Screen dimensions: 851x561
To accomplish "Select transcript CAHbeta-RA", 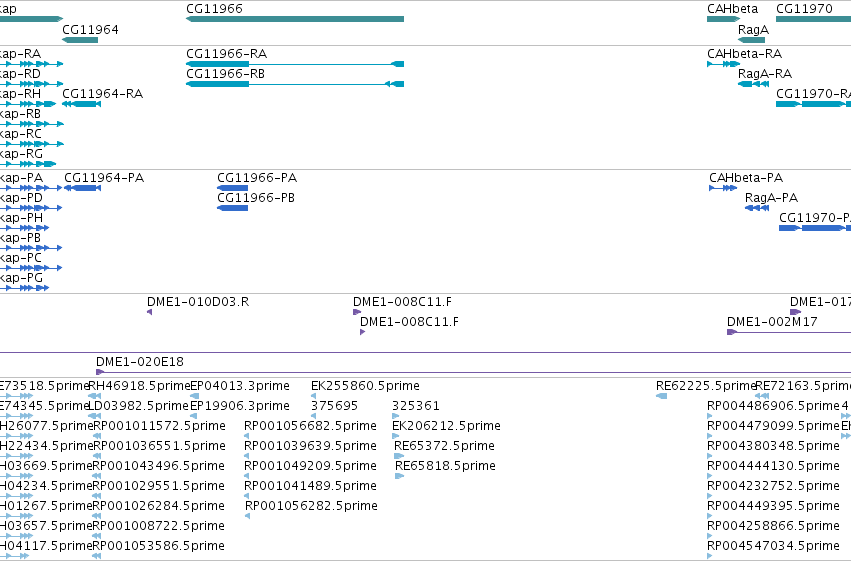I will pos(723,64).
